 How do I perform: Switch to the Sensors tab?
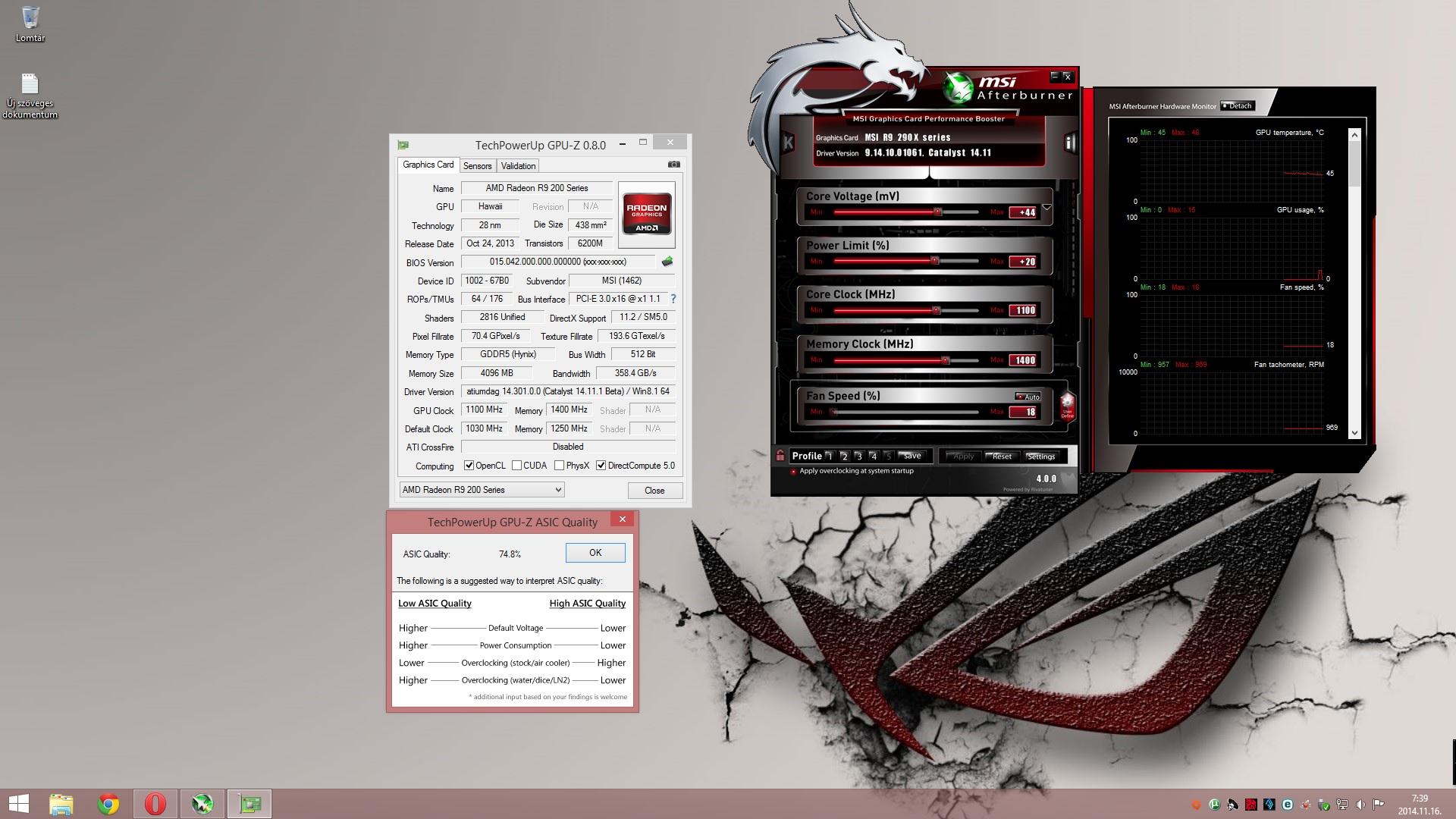click(x=477, y=165)
